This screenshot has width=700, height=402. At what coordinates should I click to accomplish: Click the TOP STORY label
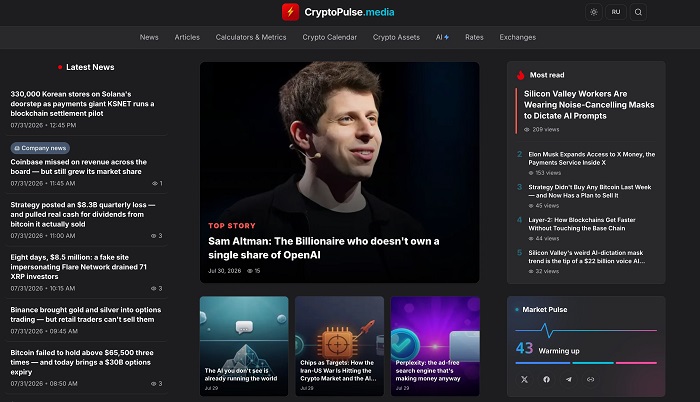tap(232, 226)
